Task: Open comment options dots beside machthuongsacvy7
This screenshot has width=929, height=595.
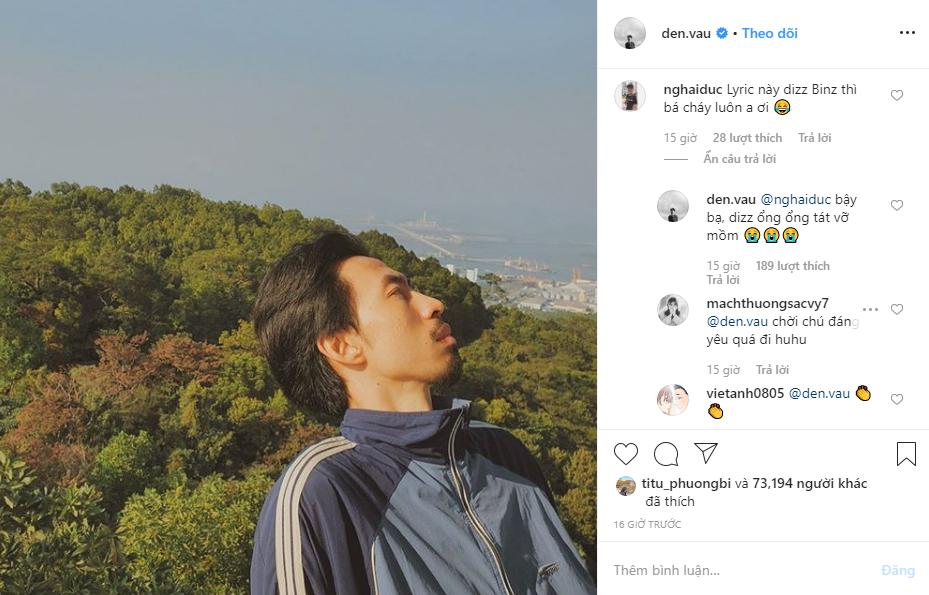Action: (870, 310)
